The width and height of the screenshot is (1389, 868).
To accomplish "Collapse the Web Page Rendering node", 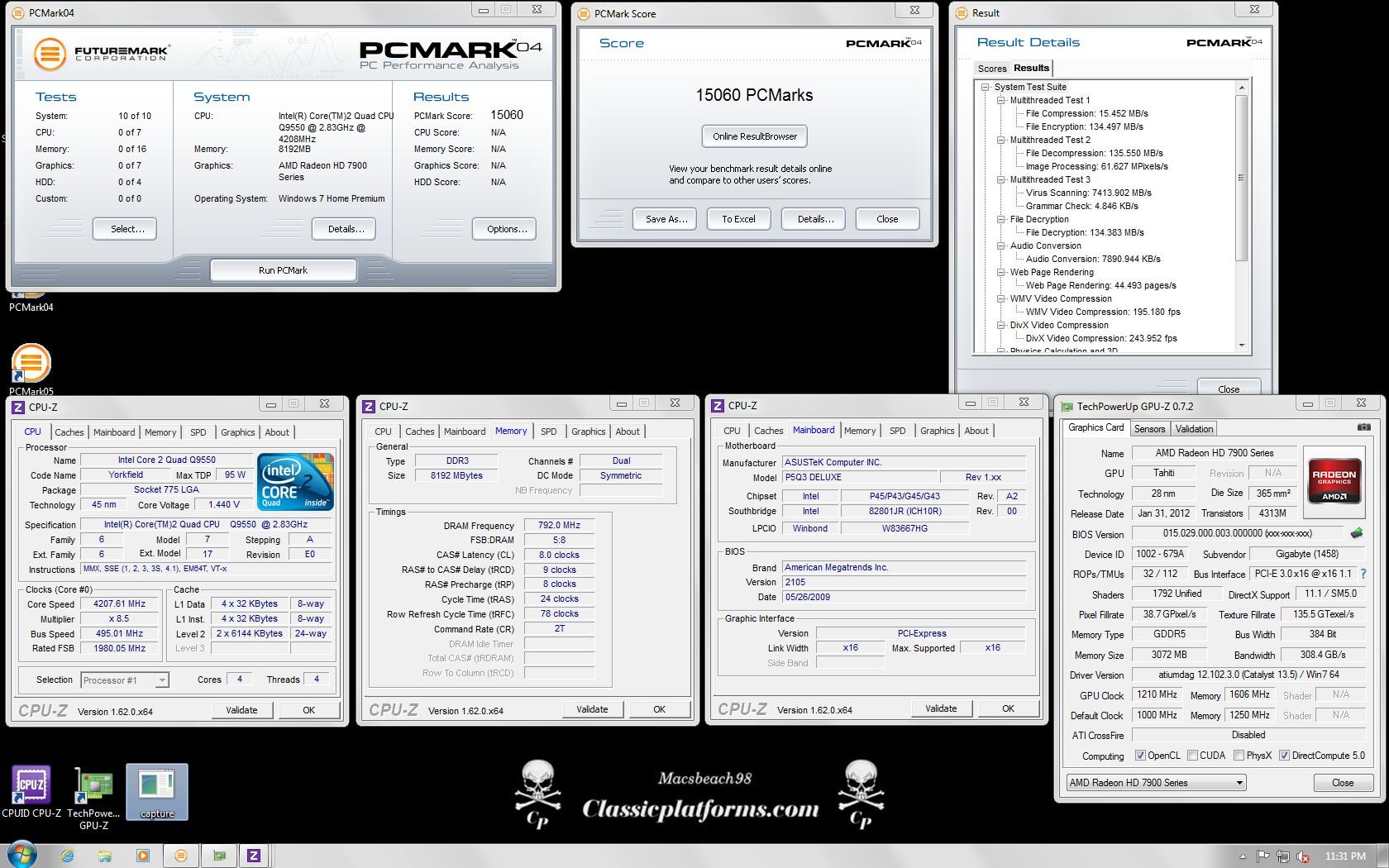I will coord(1001,272).
